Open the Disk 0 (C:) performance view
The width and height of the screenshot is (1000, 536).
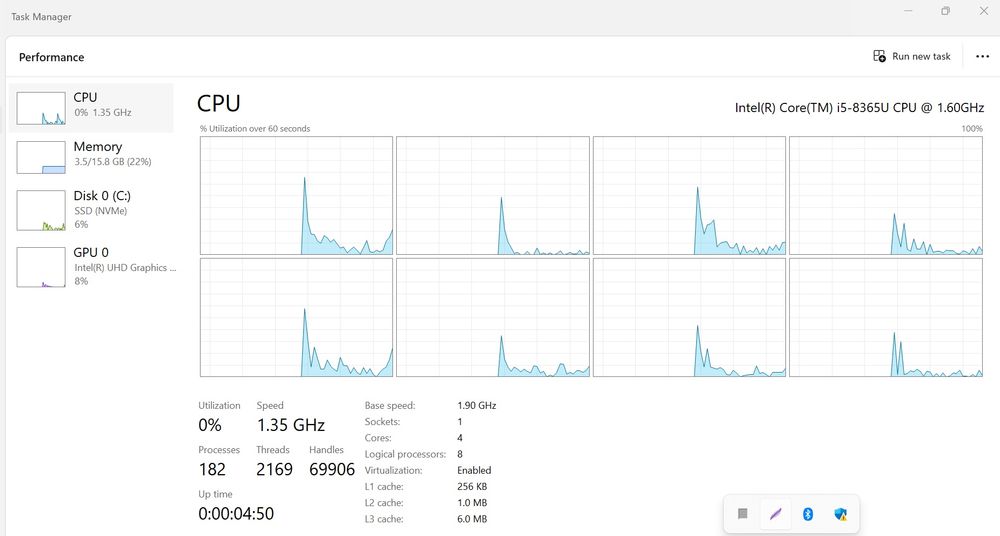91,210
